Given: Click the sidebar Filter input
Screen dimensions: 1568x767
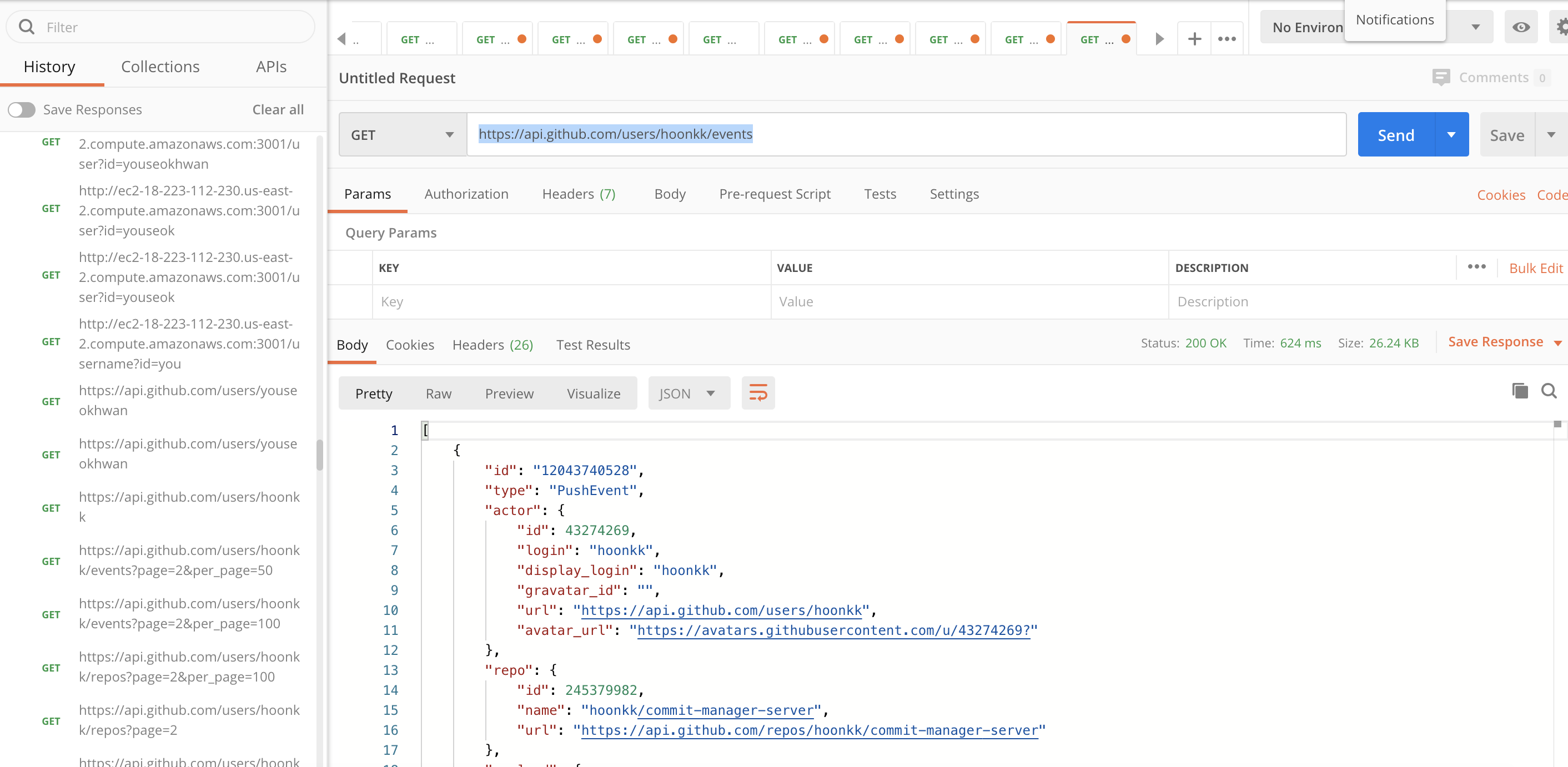Looking at the screenshot, I should [160, 27].
